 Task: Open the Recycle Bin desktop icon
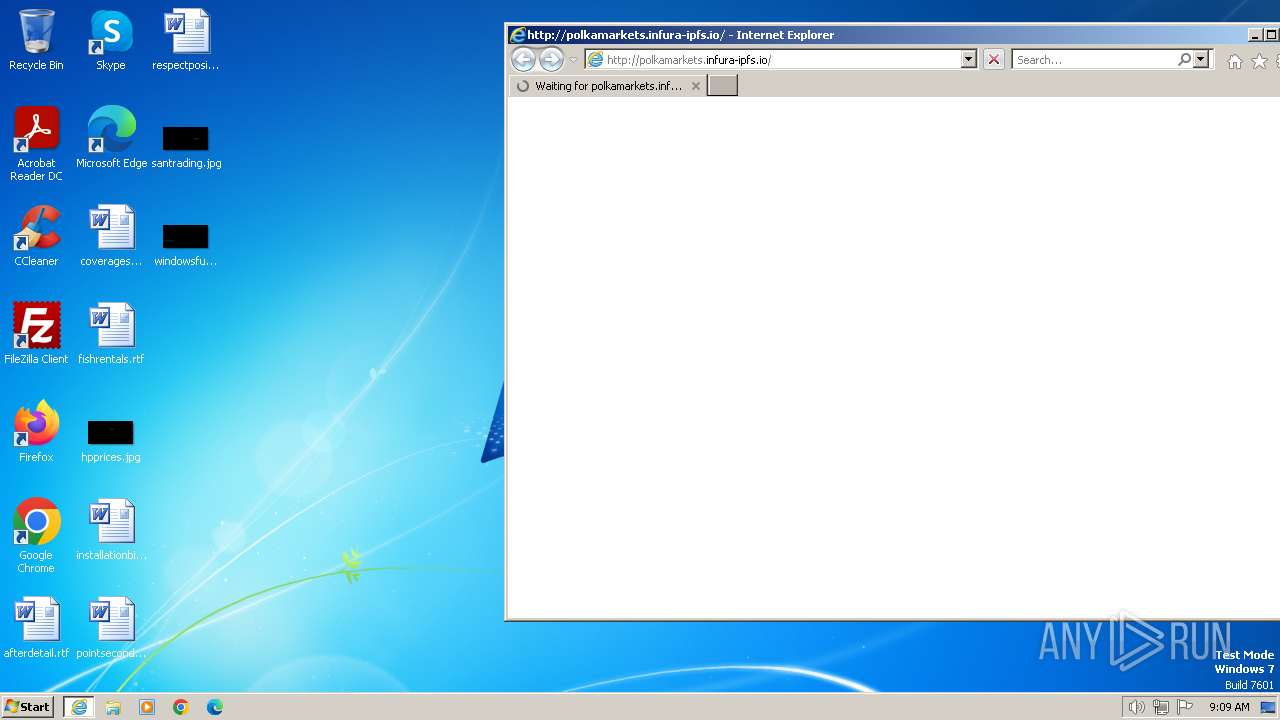(36, 40)
